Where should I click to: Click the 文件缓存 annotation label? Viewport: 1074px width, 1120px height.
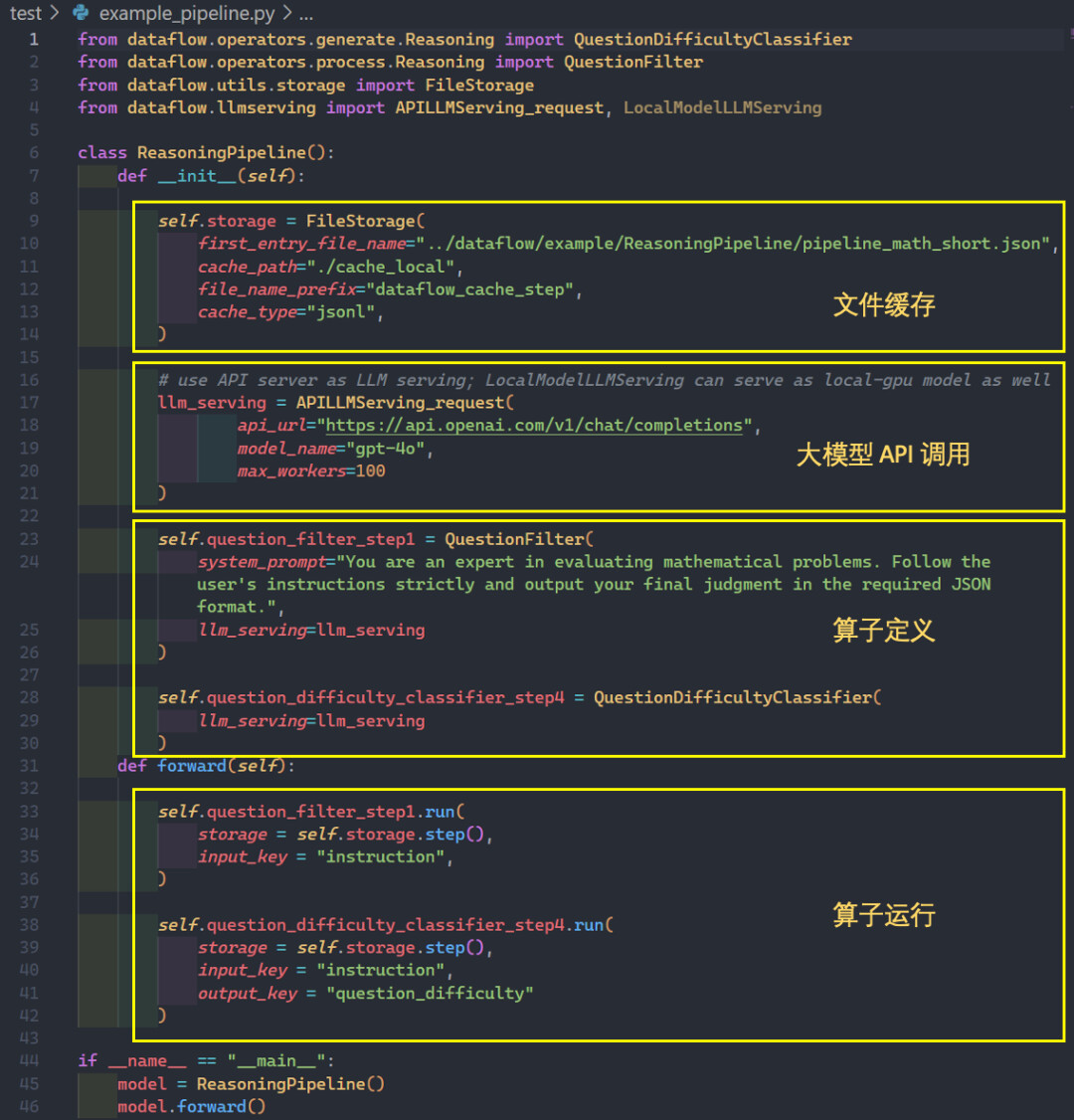pyautogui.click(x=883, y=305)
